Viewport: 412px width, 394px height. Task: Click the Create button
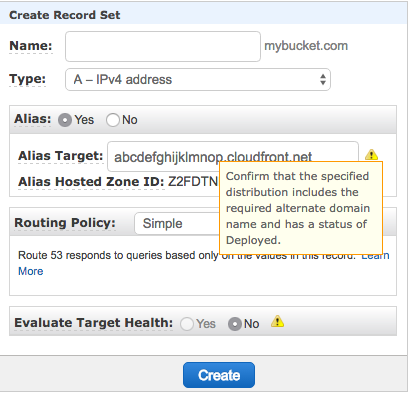(219, 375)
